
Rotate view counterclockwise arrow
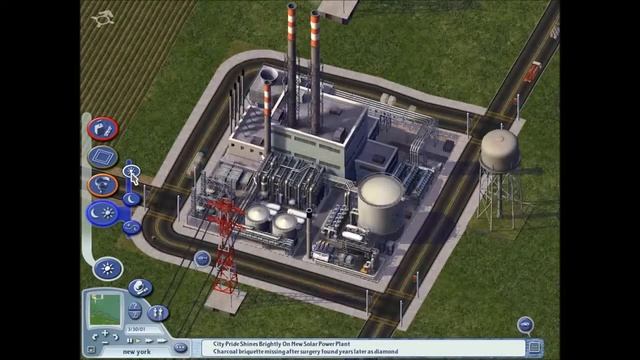[x=95, y=337]
